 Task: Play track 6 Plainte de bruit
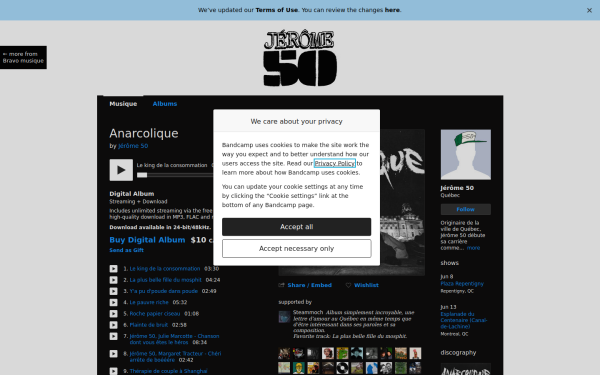click(x=114, y=325)
